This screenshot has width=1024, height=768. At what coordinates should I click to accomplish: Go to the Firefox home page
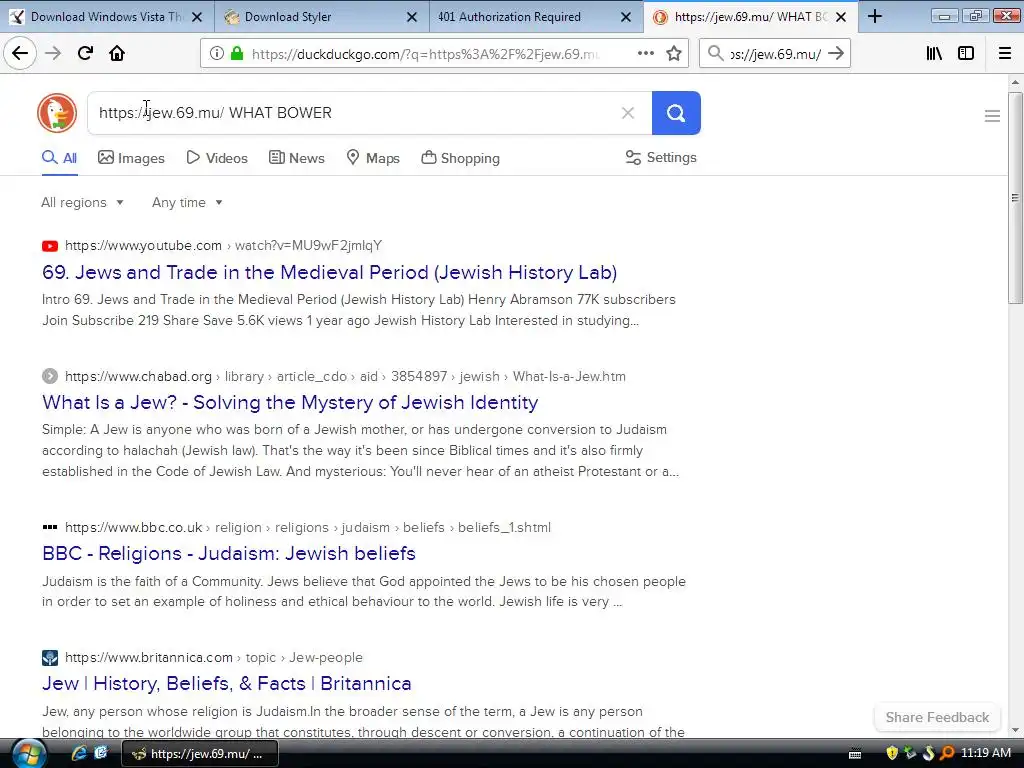coord(117,54)
